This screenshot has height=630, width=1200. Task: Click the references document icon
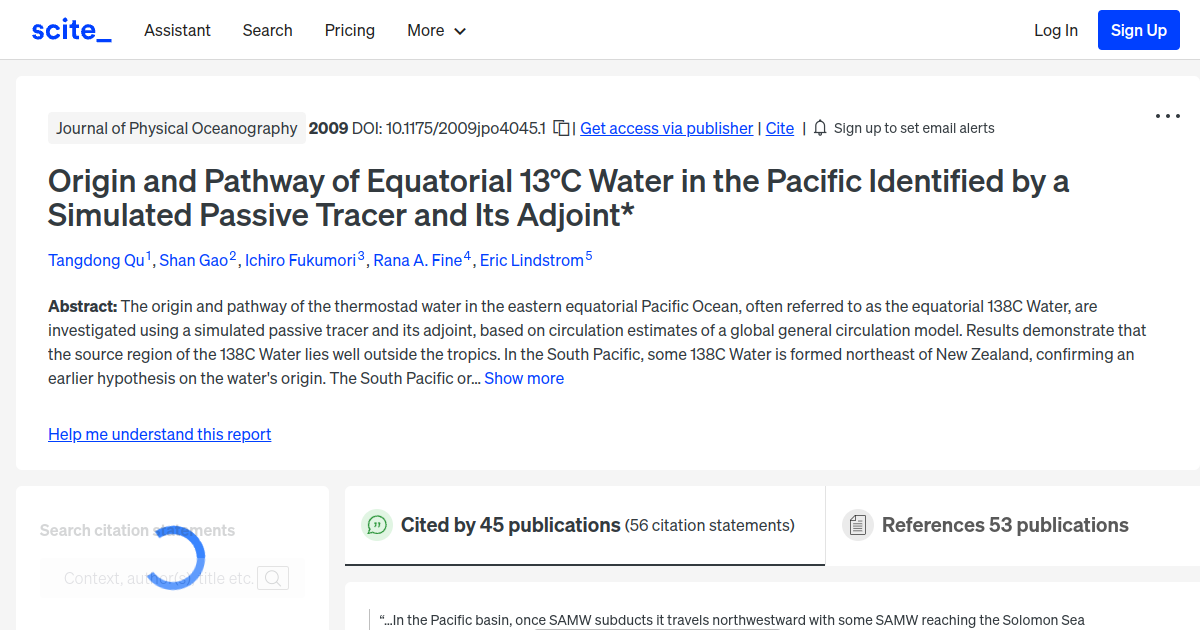(x=858, y=524)
